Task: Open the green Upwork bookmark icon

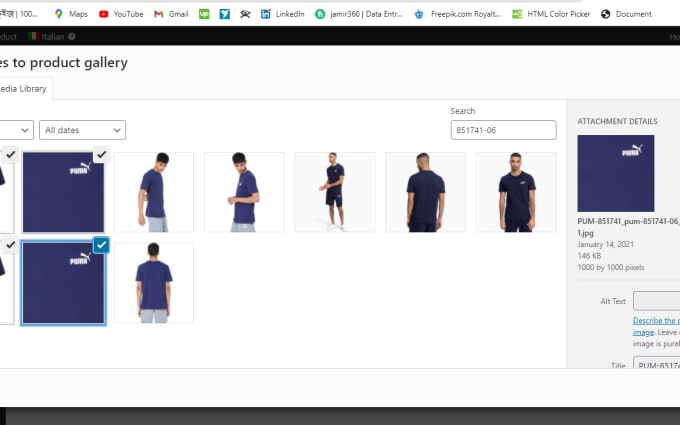Action: click(204, 14)
